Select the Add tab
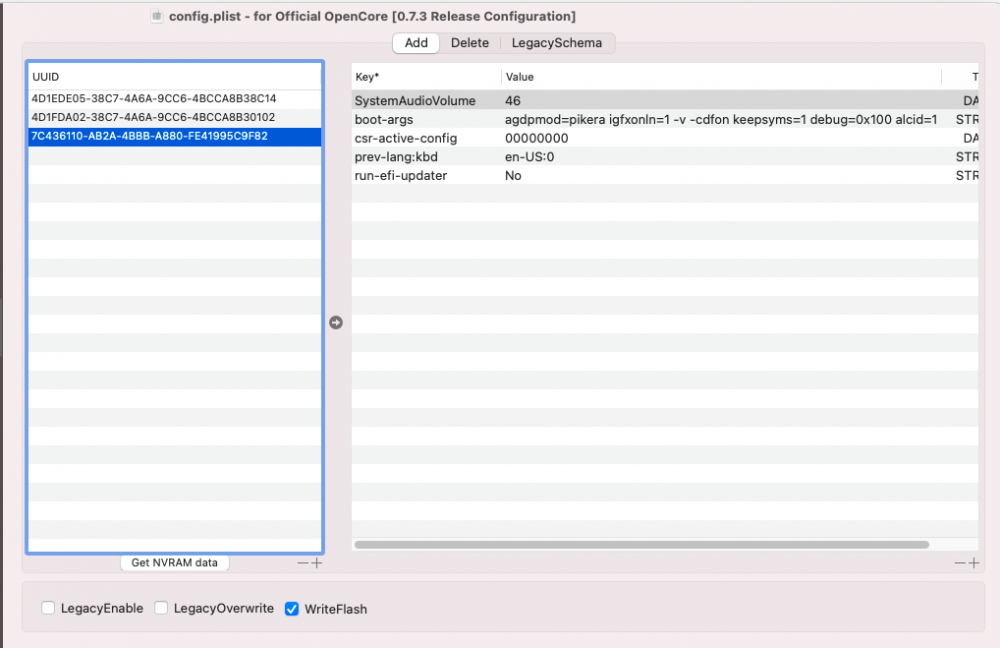This screenshot has width=1000, height=648. point(416,43)
